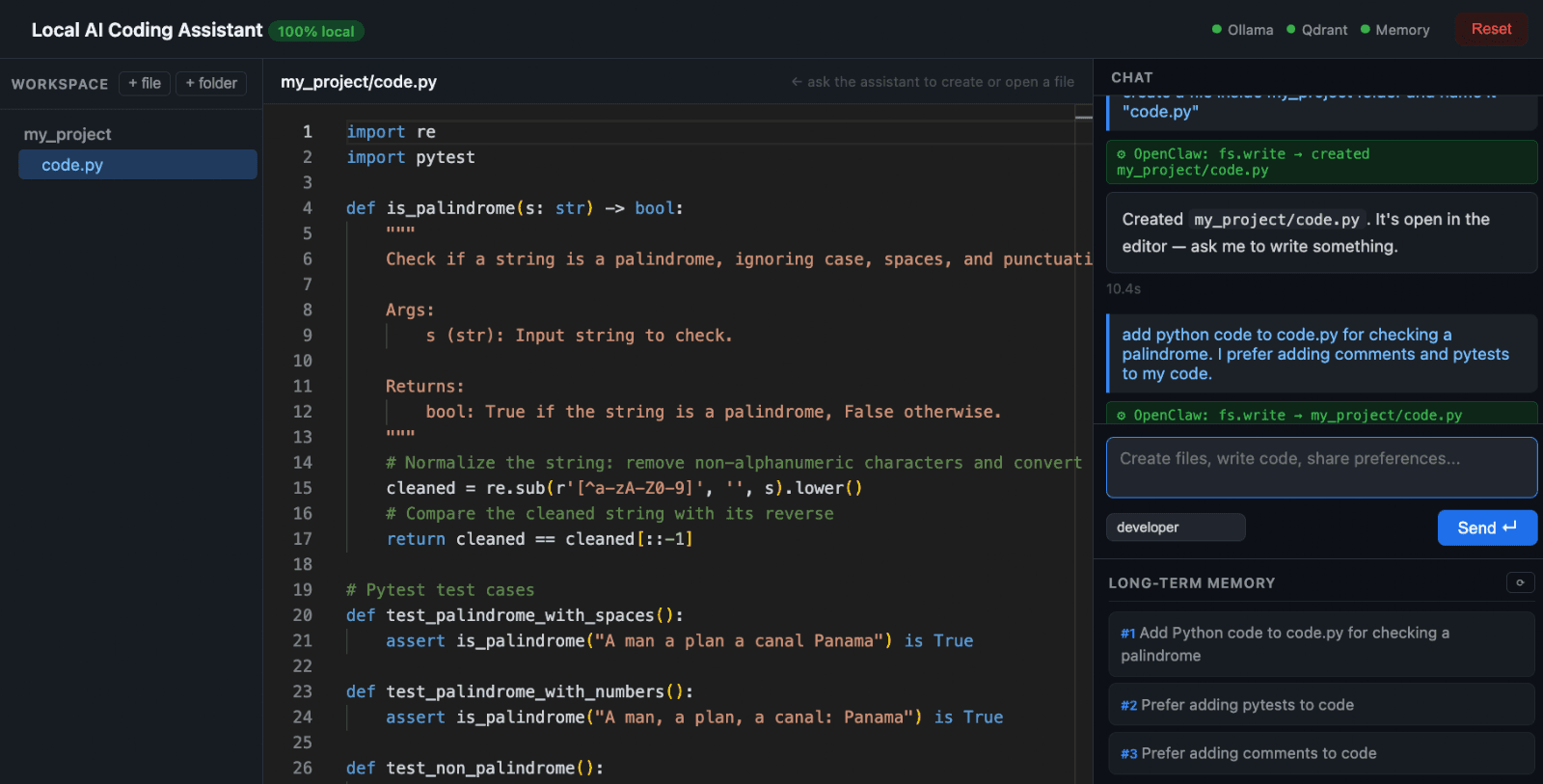Click the 'Created my_project/code.py' assistant reply

1321,232
